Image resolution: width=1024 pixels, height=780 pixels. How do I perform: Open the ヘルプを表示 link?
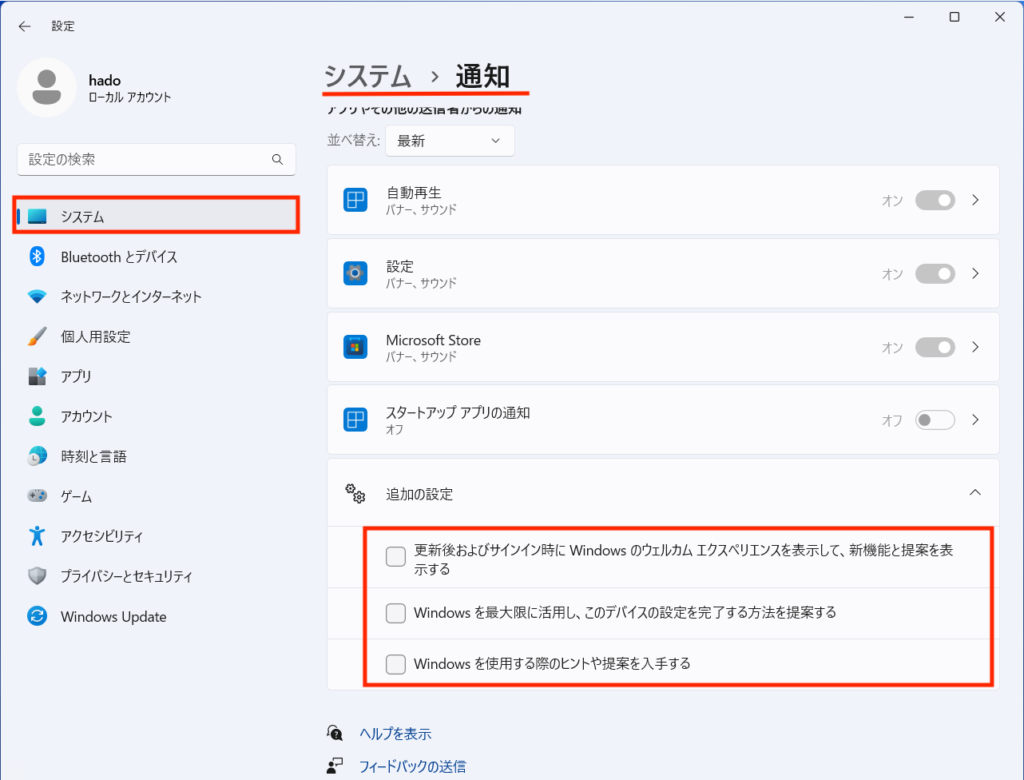pyautogui.click(x=395, y=734)
